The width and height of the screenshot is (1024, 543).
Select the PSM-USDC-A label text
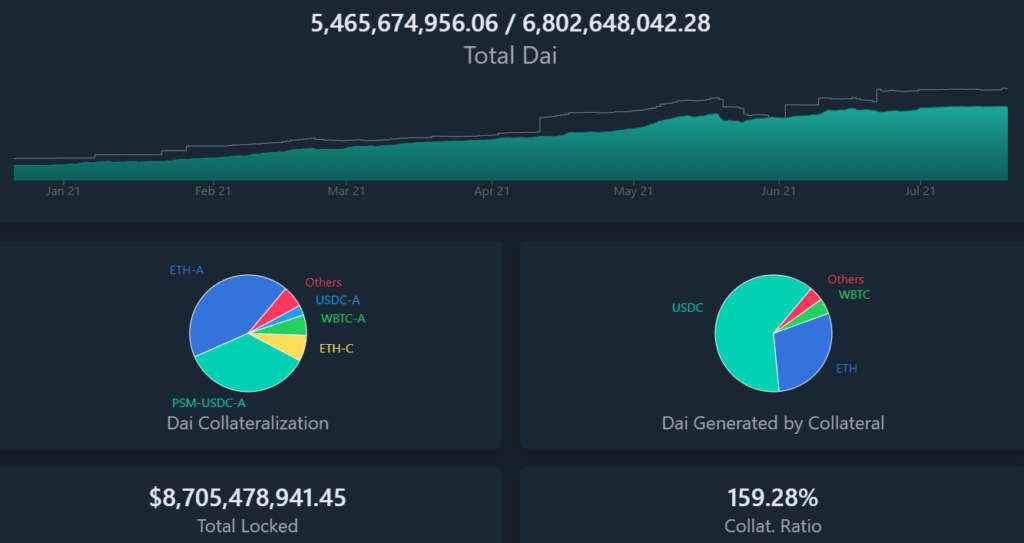(209, 403)
